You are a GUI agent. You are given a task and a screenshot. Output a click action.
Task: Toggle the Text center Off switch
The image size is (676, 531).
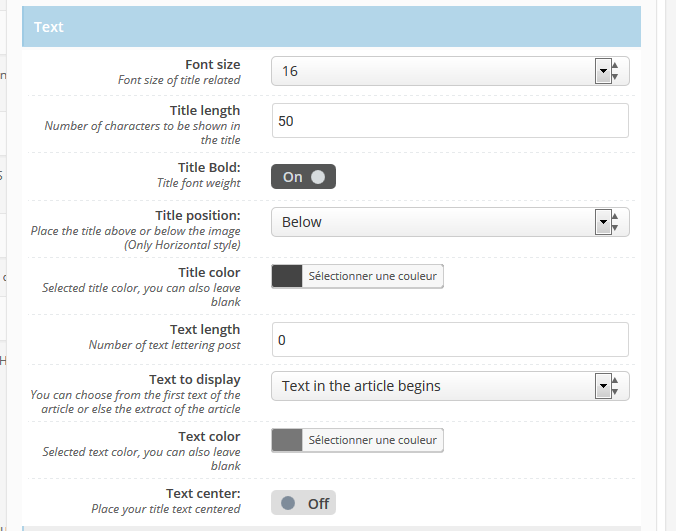coord(304,503)
